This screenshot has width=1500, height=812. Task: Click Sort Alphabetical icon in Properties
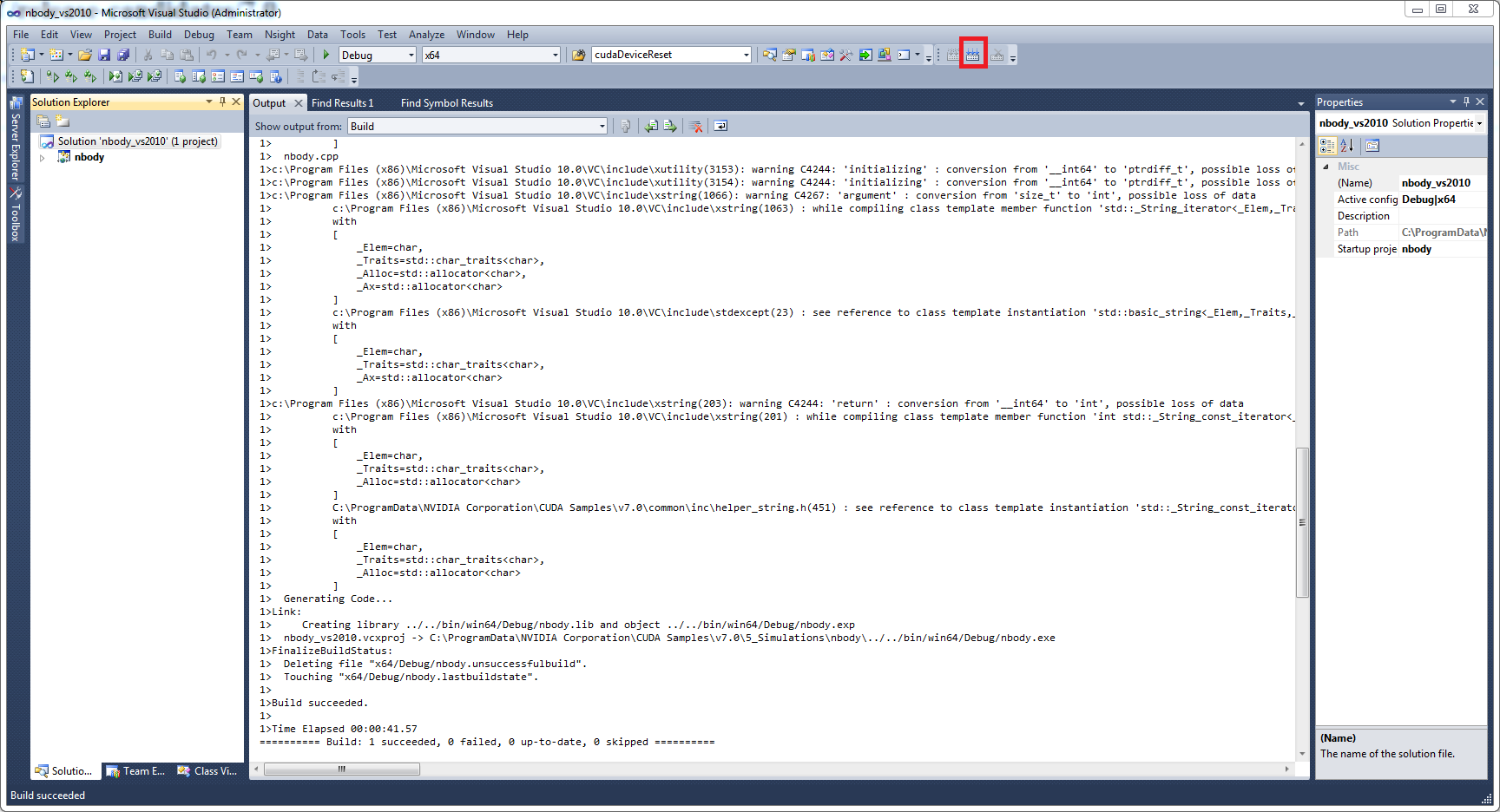coord(1346,146)
